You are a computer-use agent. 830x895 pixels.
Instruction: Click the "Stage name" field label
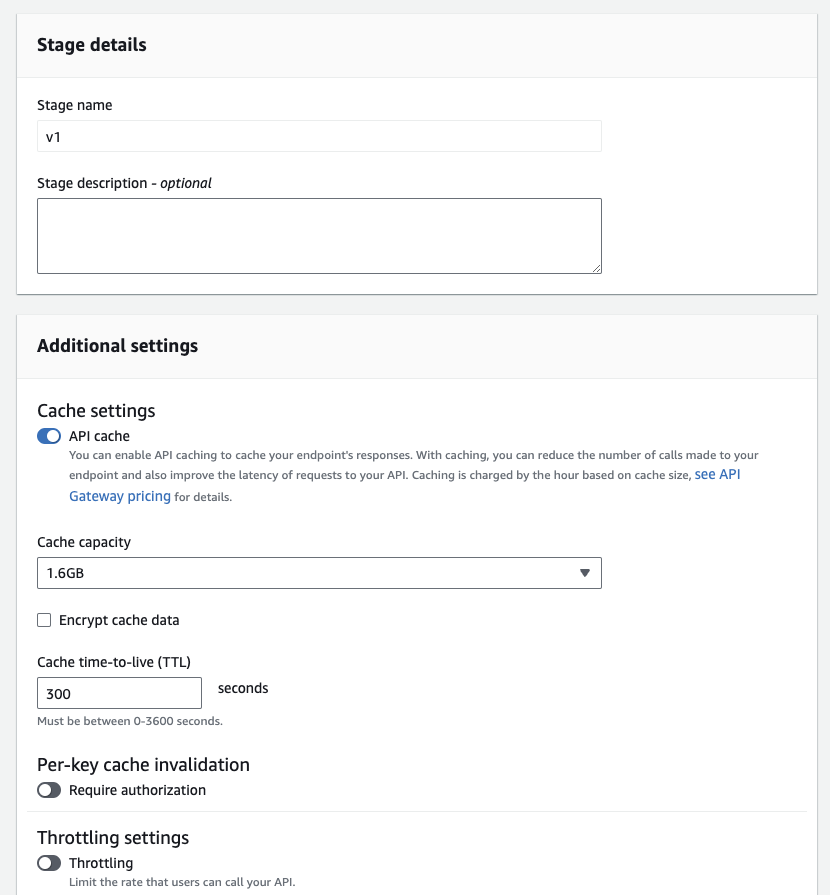pyautogui.click(x=75, y=105)
